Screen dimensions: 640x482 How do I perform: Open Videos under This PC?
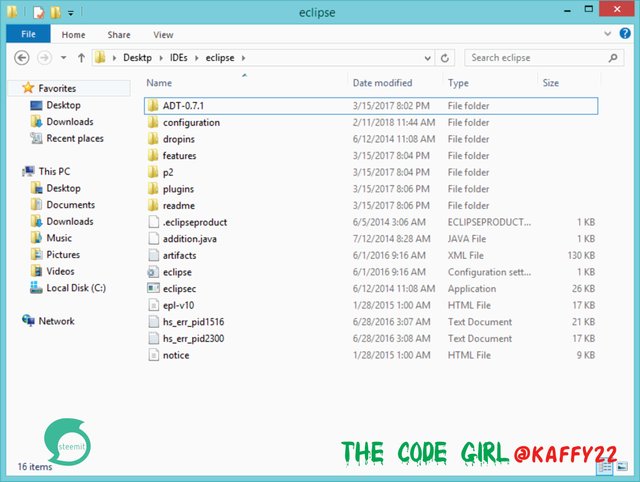[x=60, y=271]
